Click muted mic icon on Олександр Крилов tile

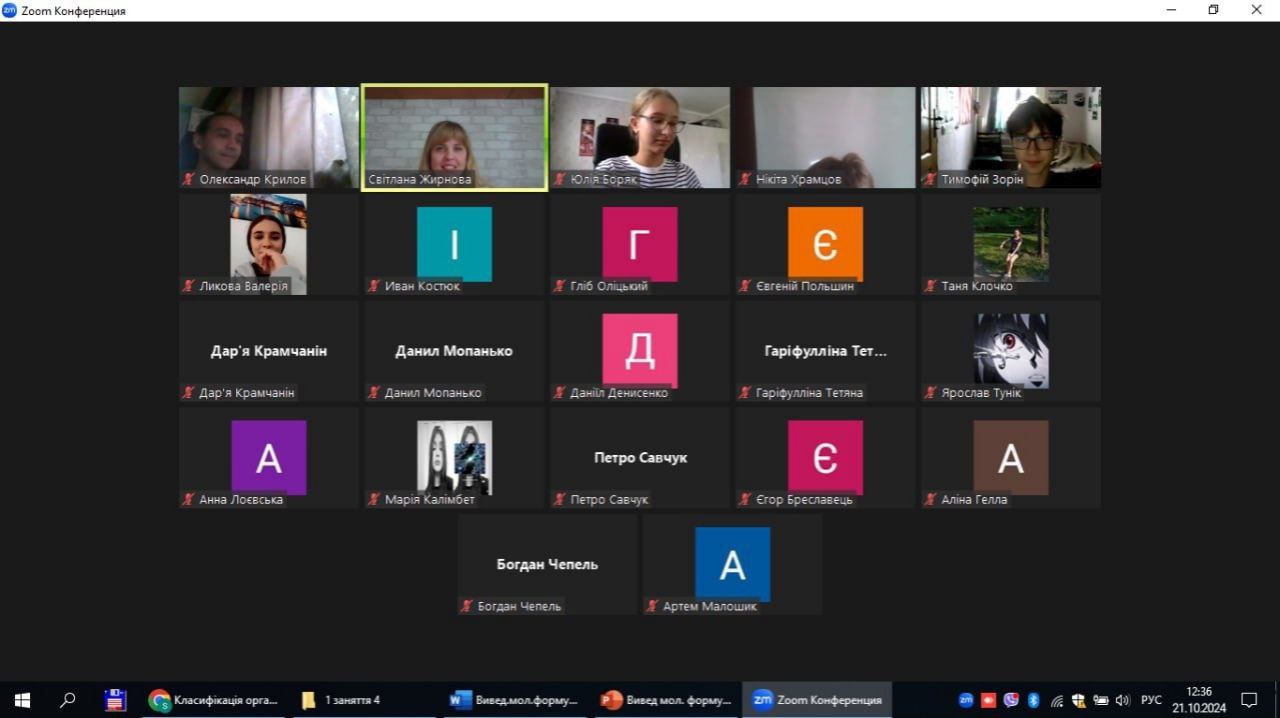point(188,180)
